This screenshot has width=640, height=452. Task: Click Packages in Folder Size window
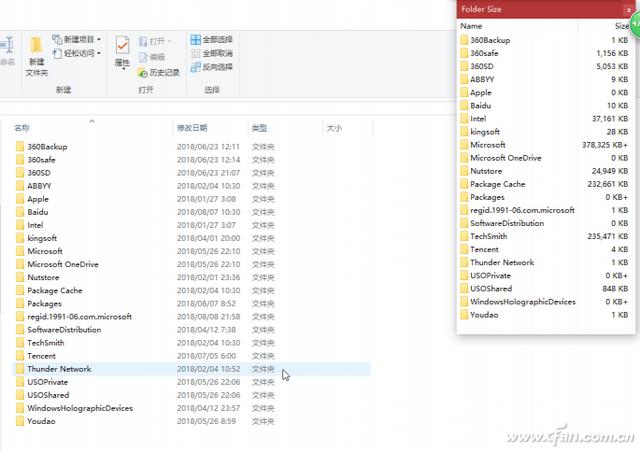[482, 197]
